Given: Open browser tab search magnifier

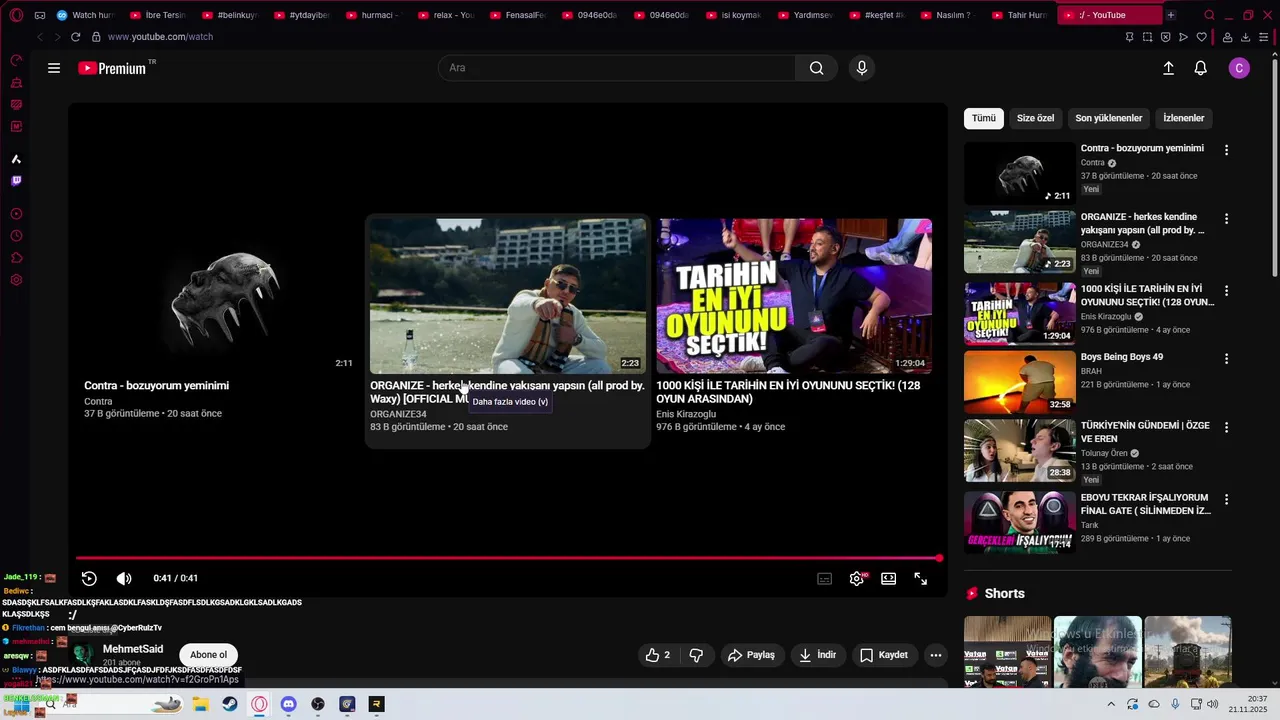Looking at the screenshot, I should pos(1210,15).
